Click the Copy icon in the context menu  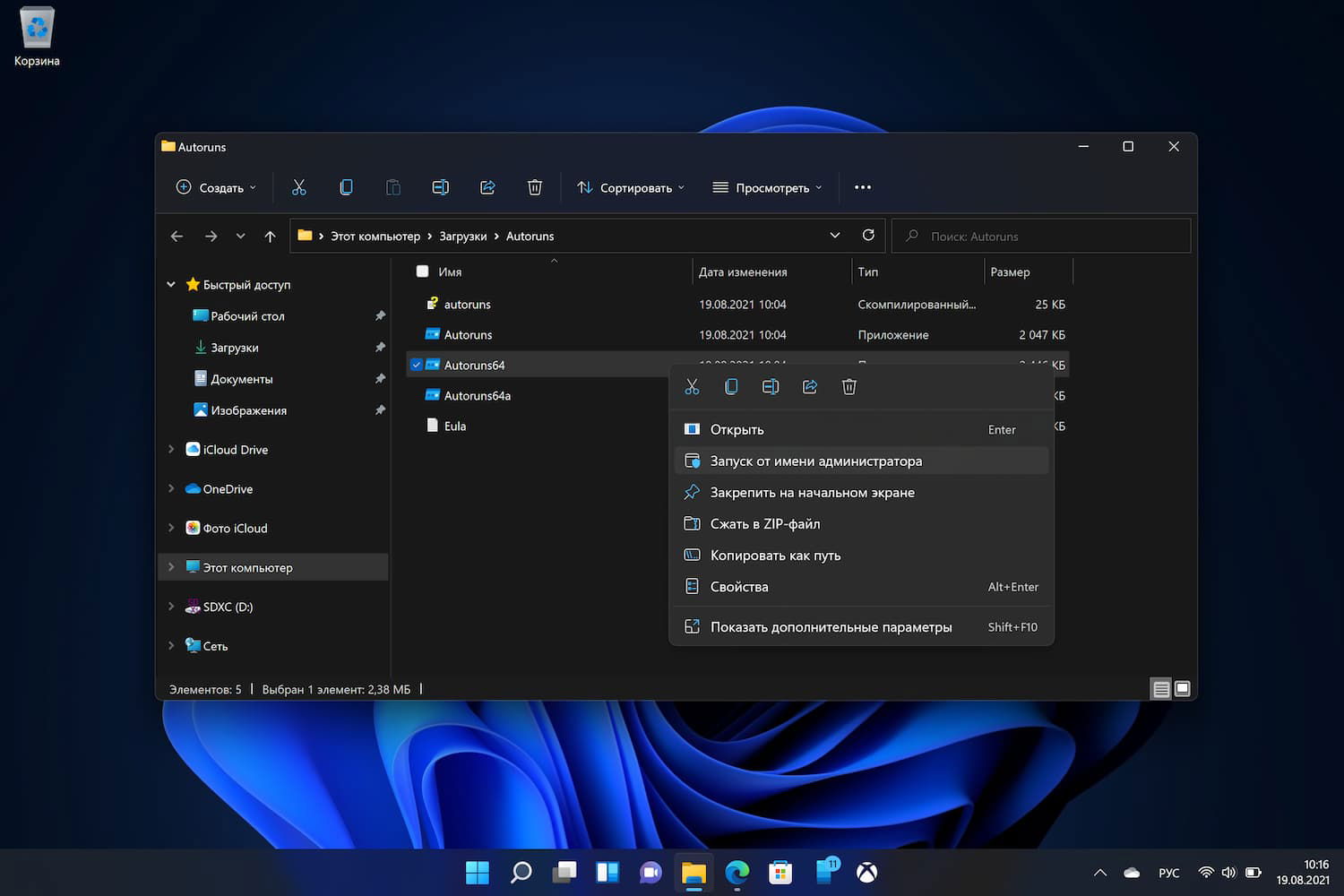[731, 387]
